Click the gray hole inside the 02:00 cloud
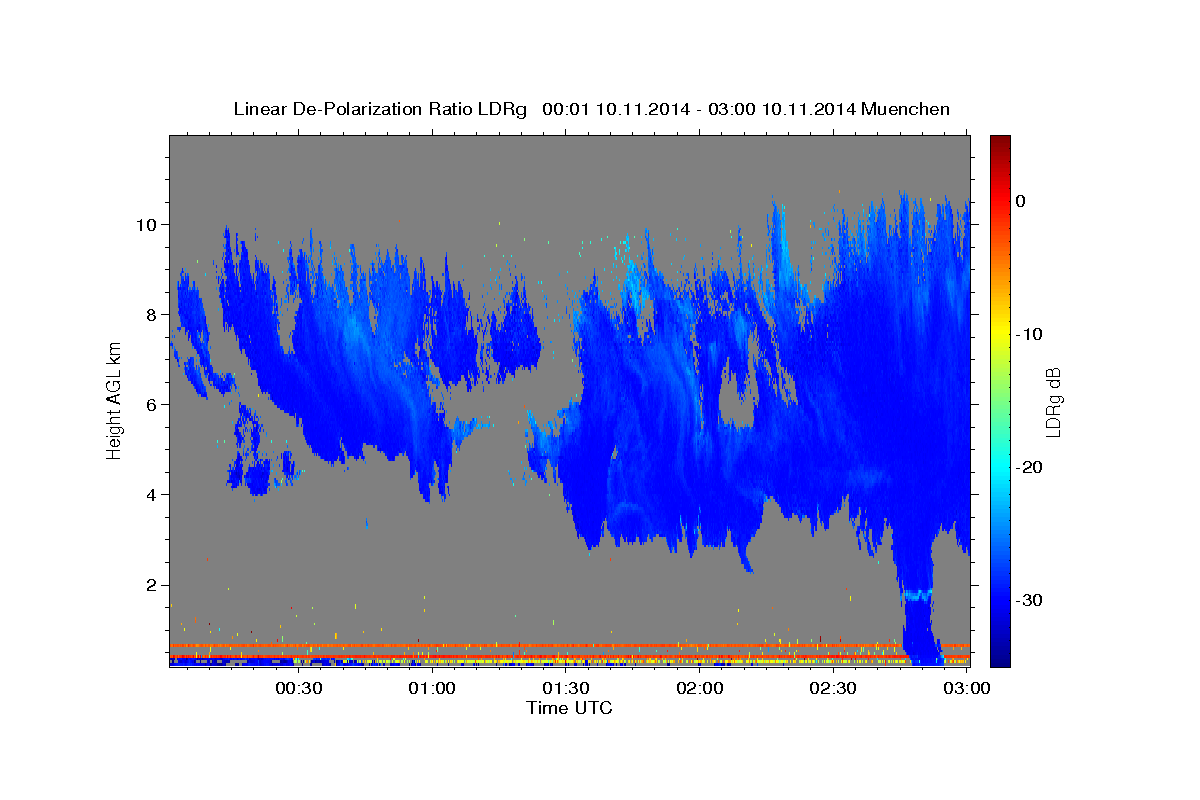 click(x=738, y=392)
